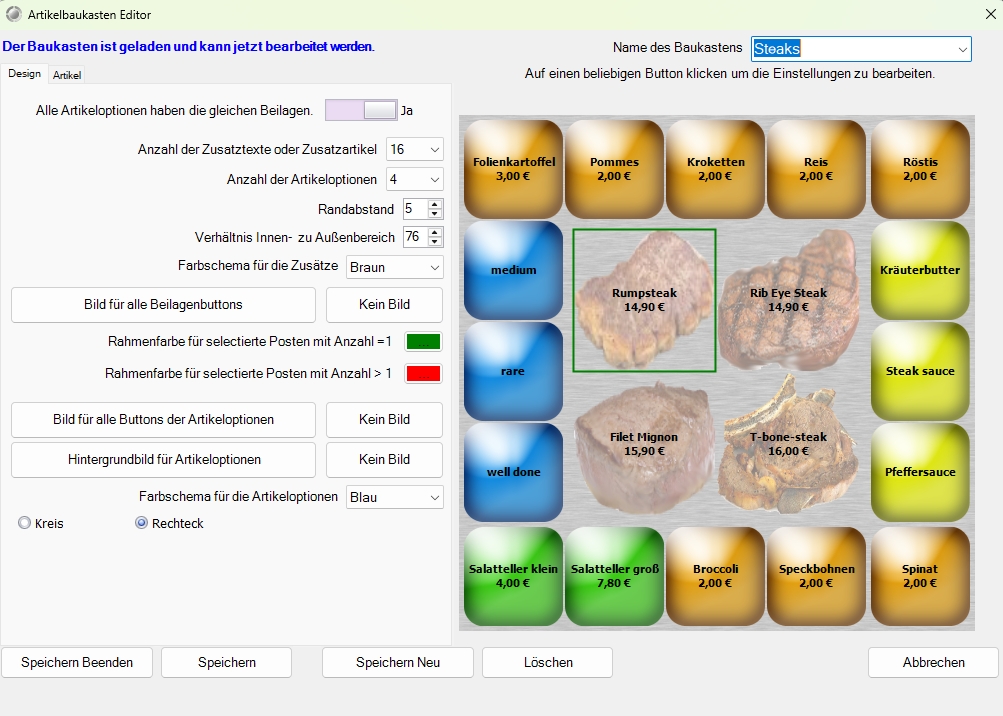Click Bild für alle Beilagenbuttons
Screen dimensions: 1003x716
(163, 305)
